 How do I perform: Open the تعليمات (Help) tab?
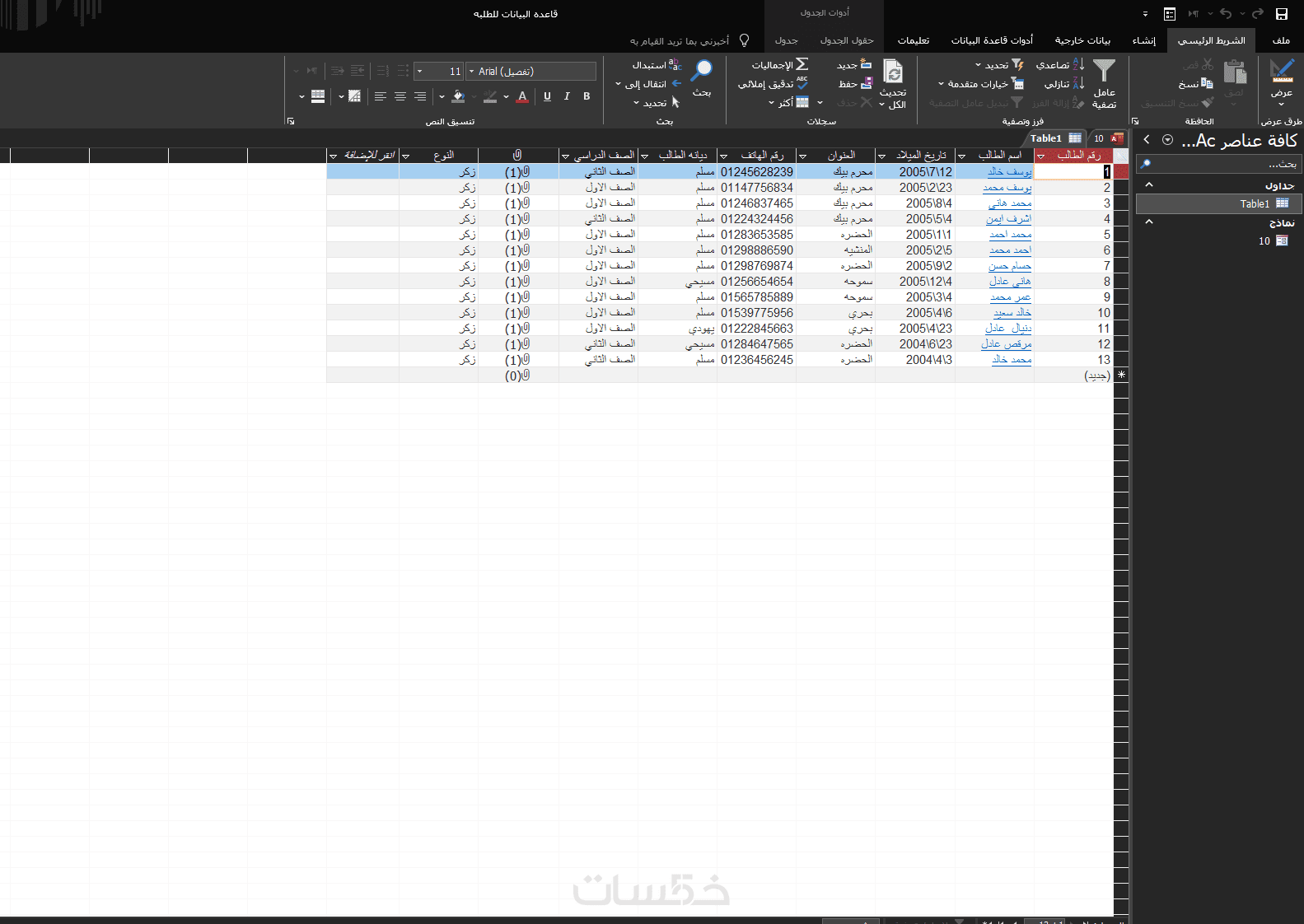[x=914, y=40]
